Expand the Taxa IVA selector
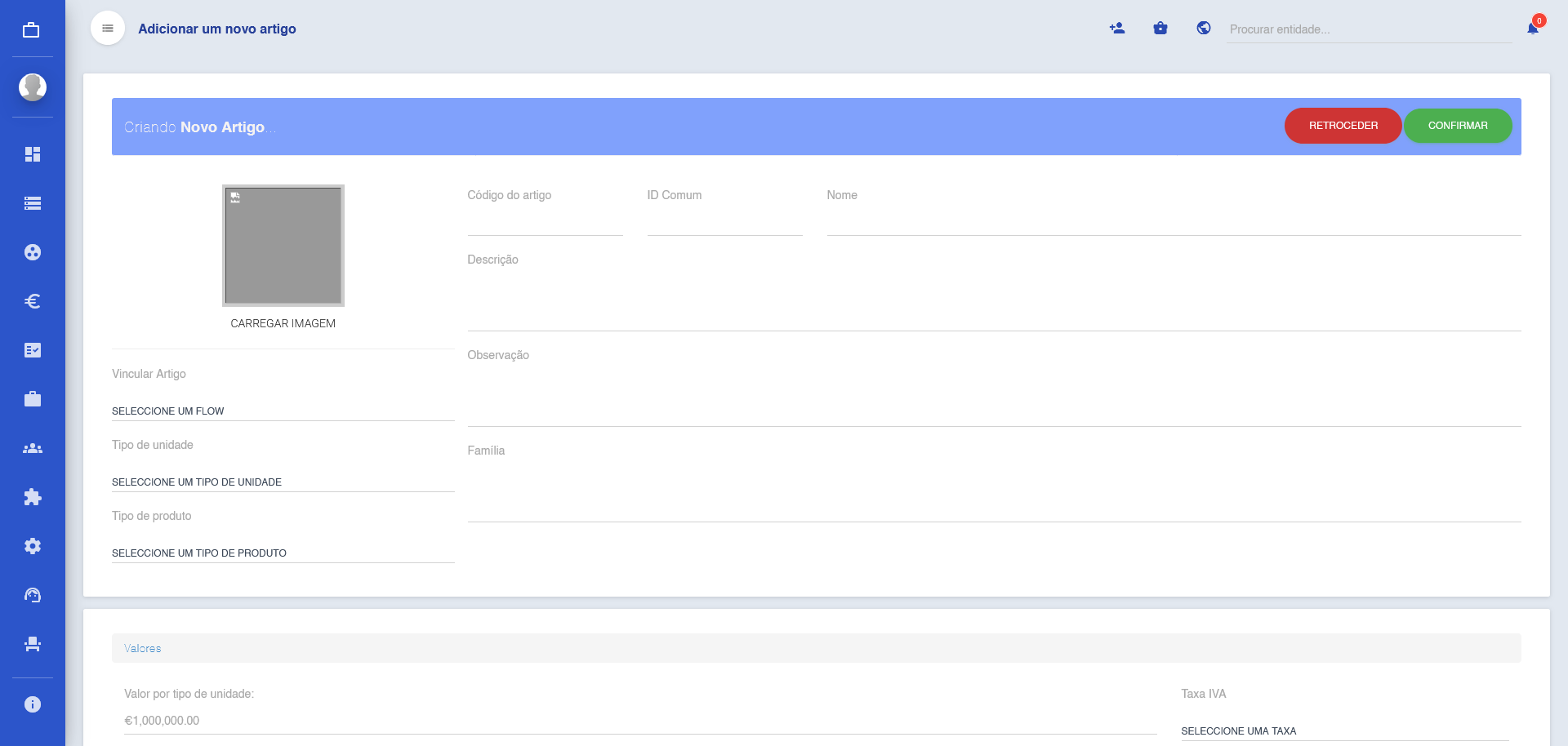Image resolution: width=1568 pixels, height=746 pixels. pos(1344,730)
